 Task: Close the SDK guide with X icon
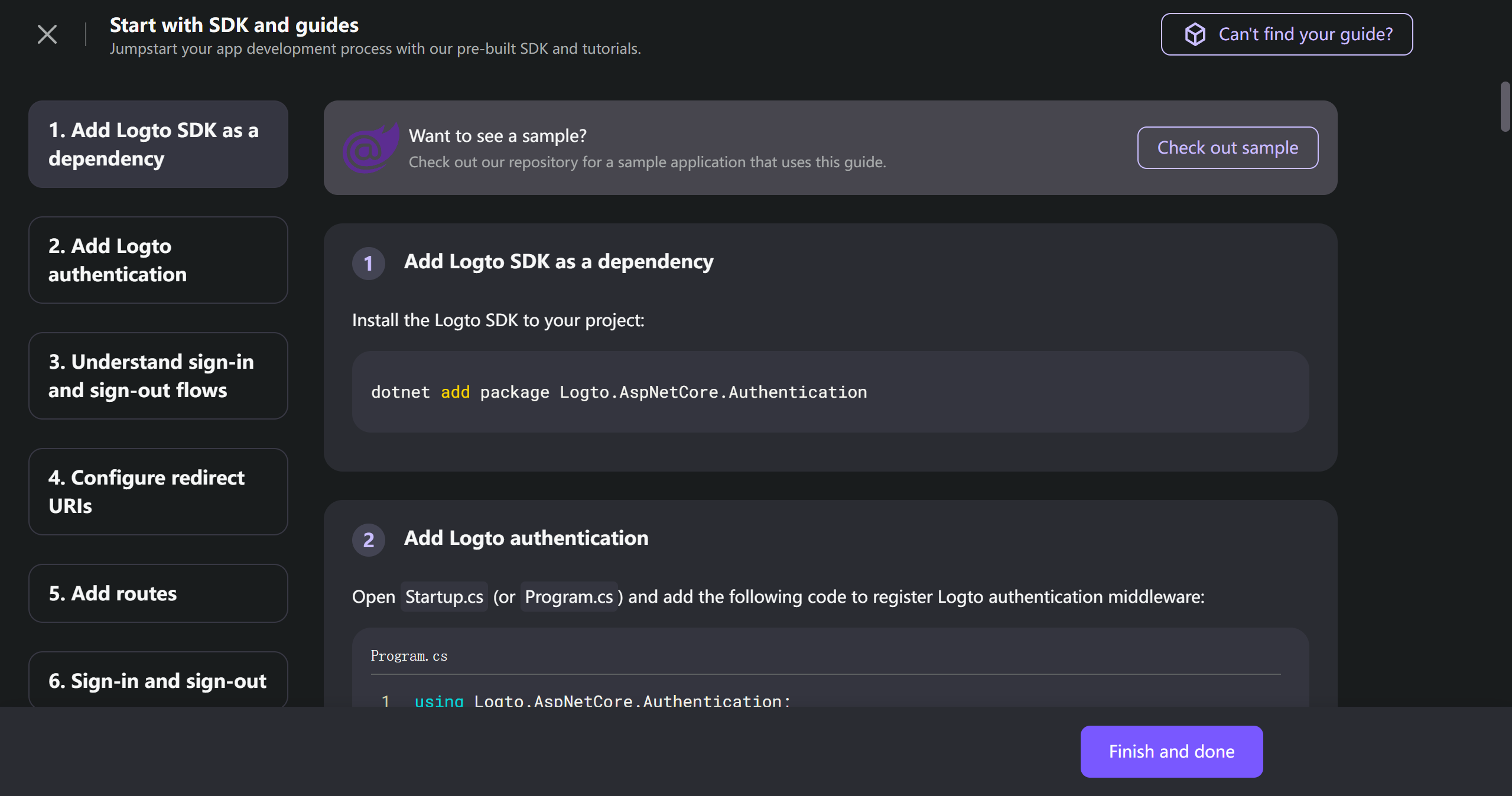click(47, 34)
